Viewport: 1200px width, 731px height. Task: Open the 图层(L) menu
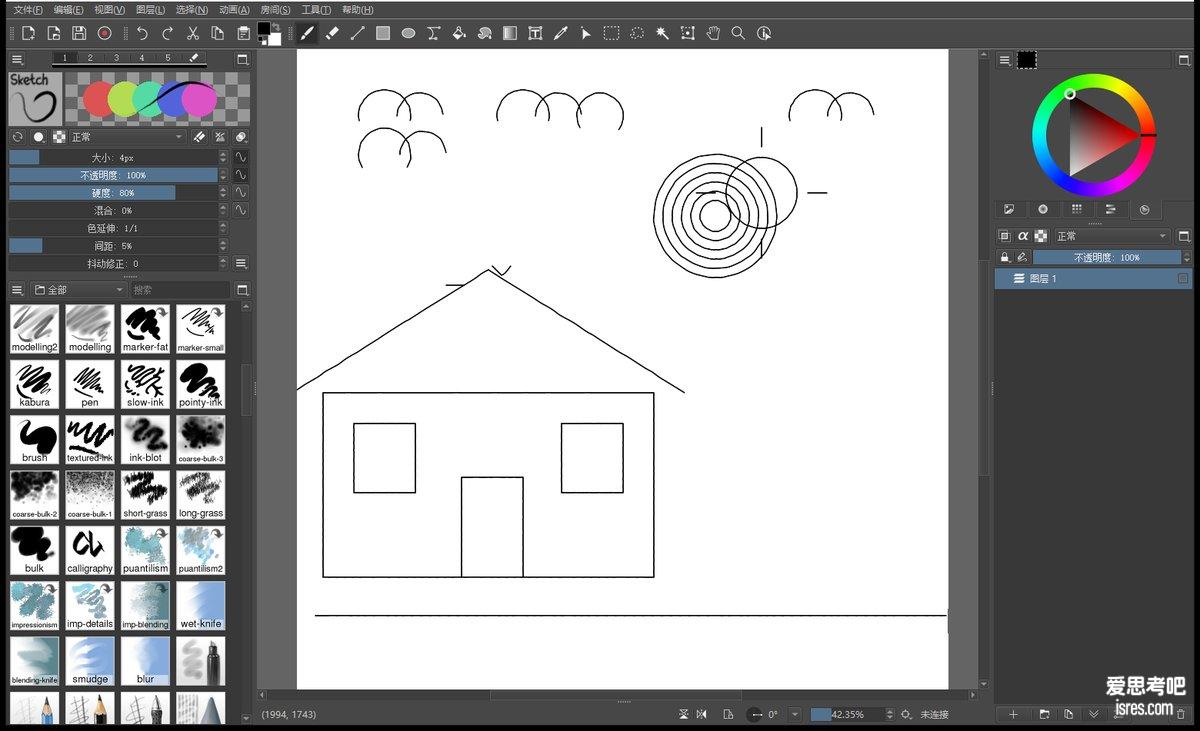point(151,9)
